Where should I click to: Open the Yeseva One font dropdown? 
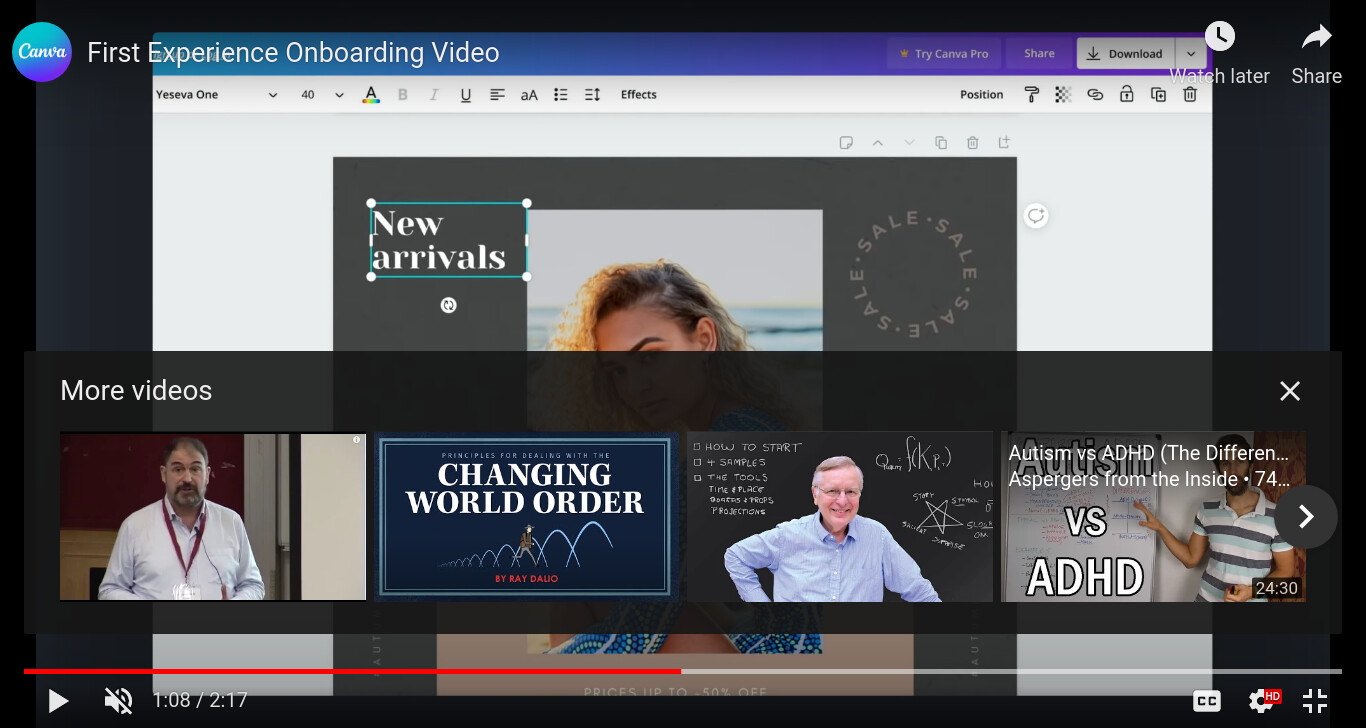tap(217, 95)
